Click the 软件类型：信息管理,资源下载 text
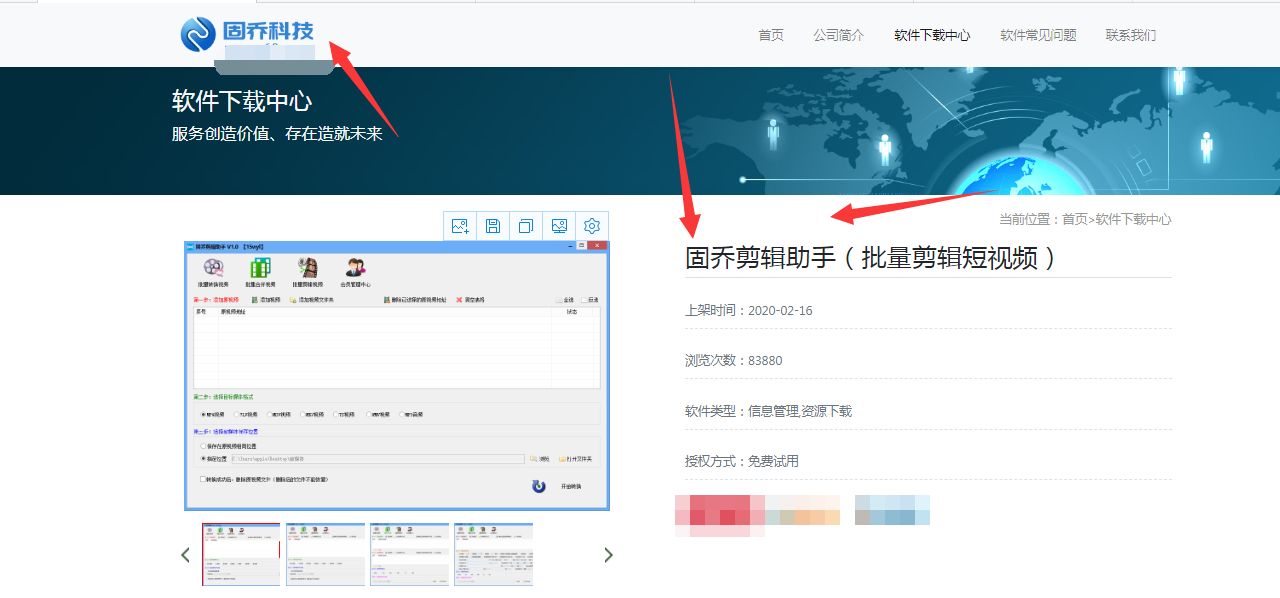This screenshot has width=1280, height=598. point(768,411)
